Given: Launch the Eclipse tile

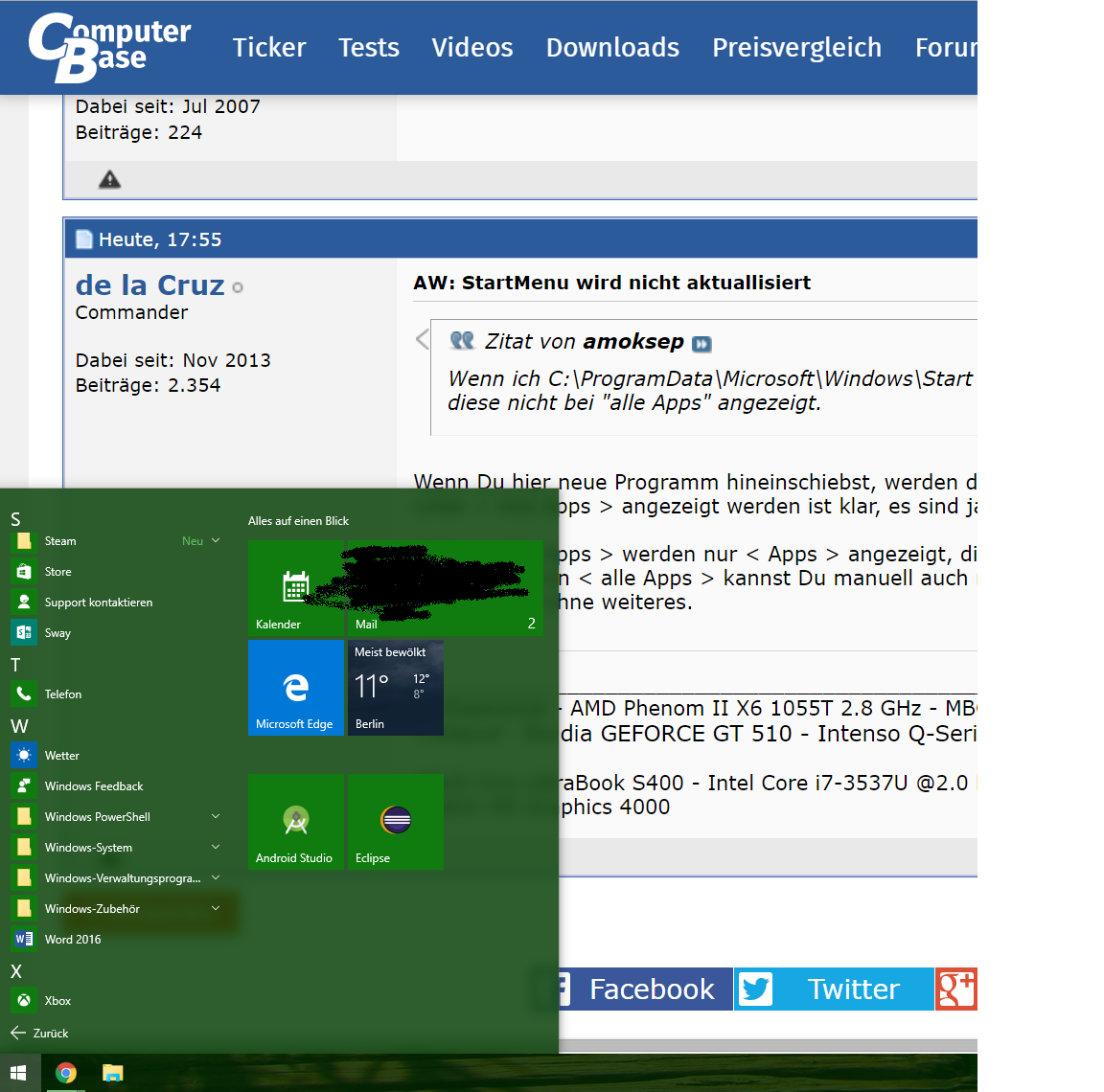Looking at the screenshot, I should pos(396,822).
